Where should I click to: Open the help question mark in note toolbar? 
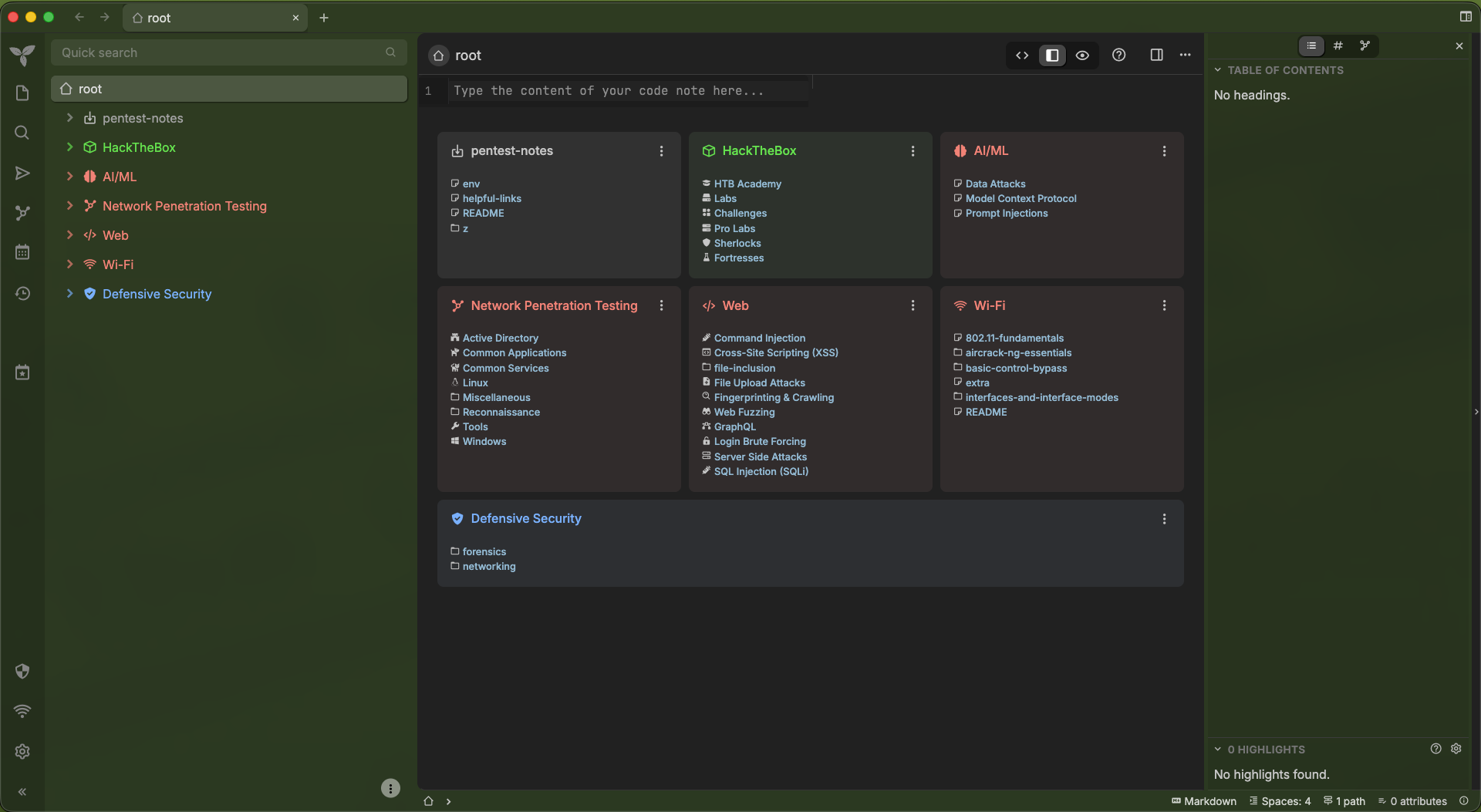point(1118,55)
